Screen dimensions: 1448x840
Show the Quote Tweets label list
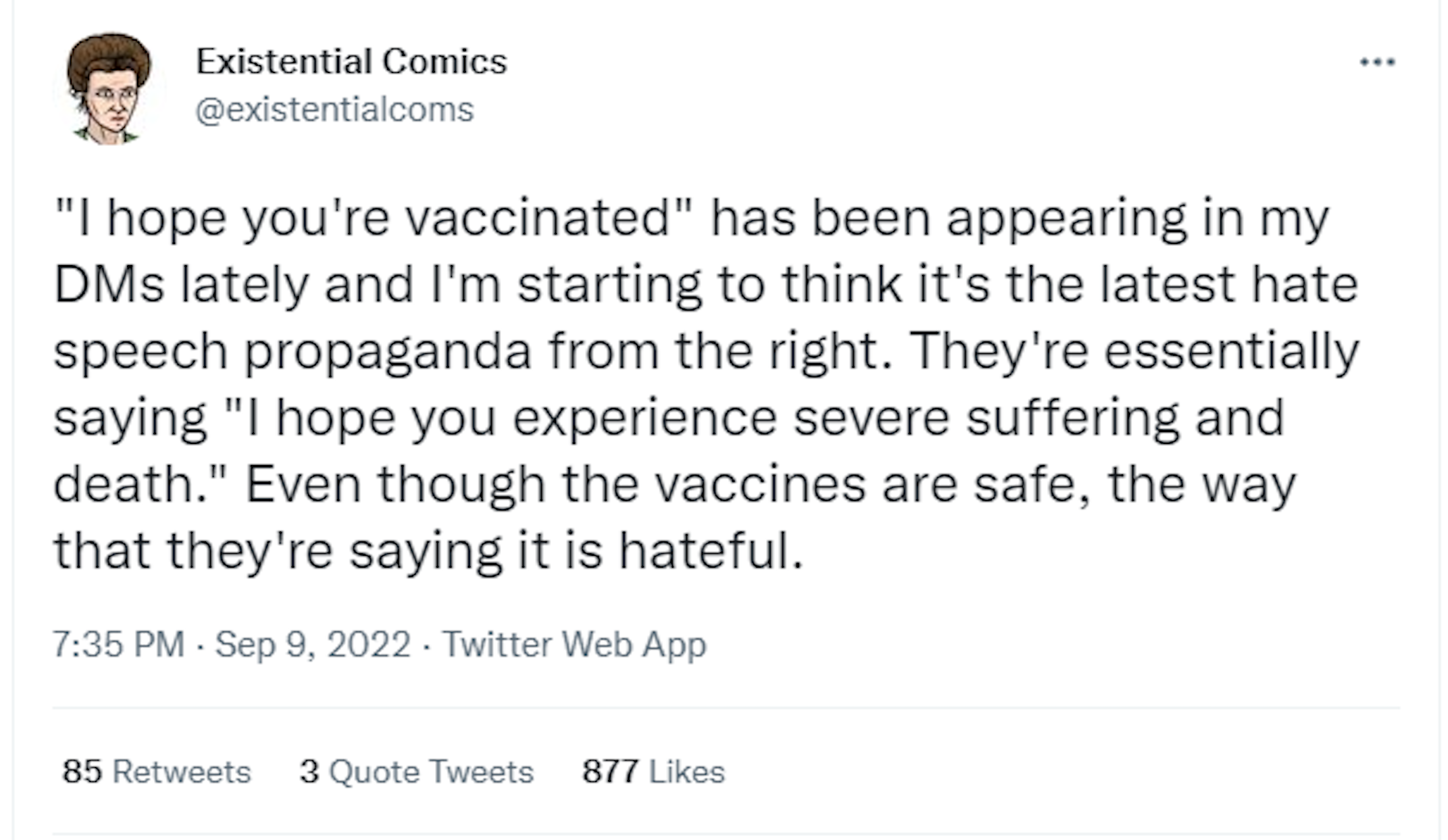point(431,772)
